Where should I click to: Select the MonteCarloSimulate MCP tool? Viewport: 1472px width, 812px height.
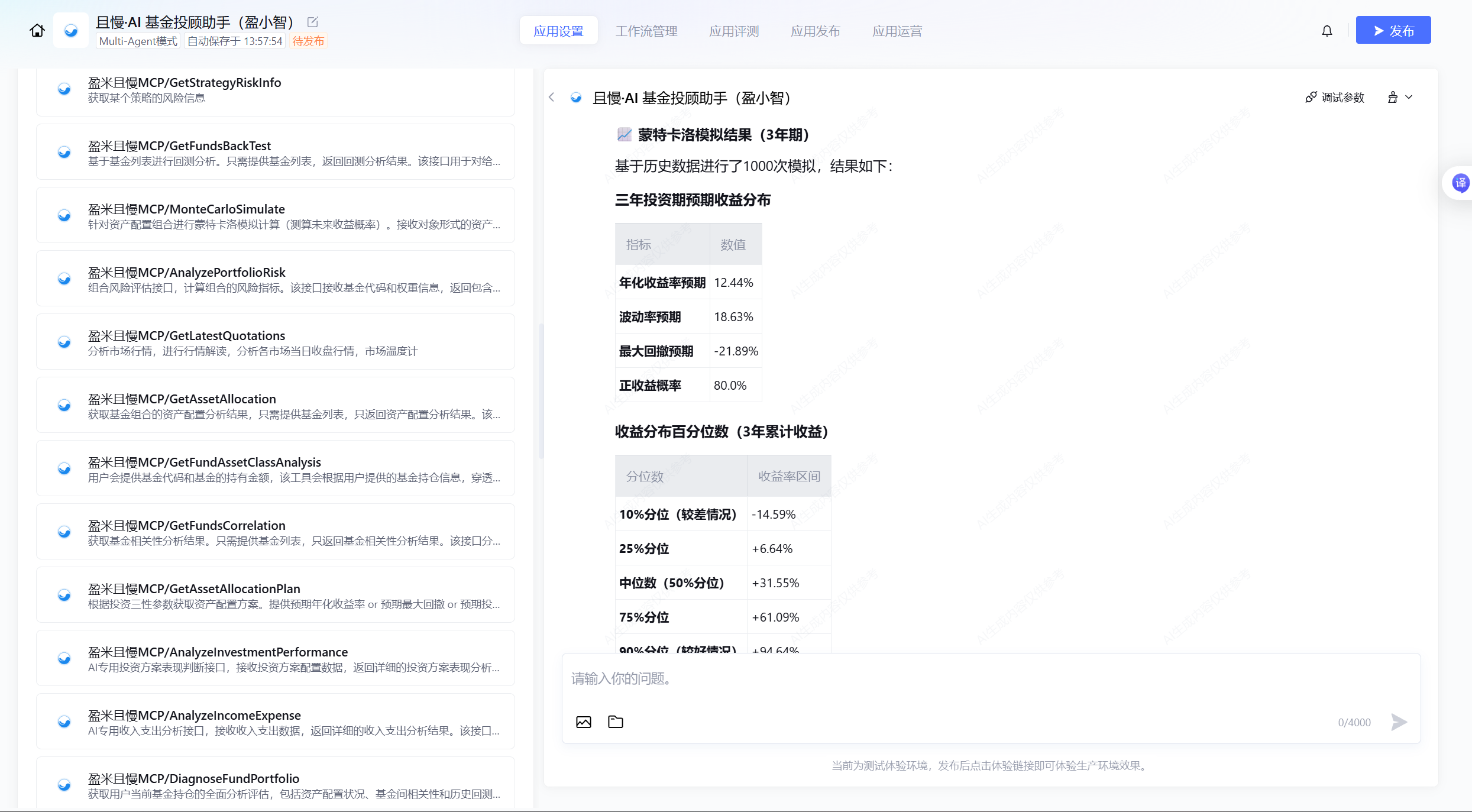(x=275, y=215)
